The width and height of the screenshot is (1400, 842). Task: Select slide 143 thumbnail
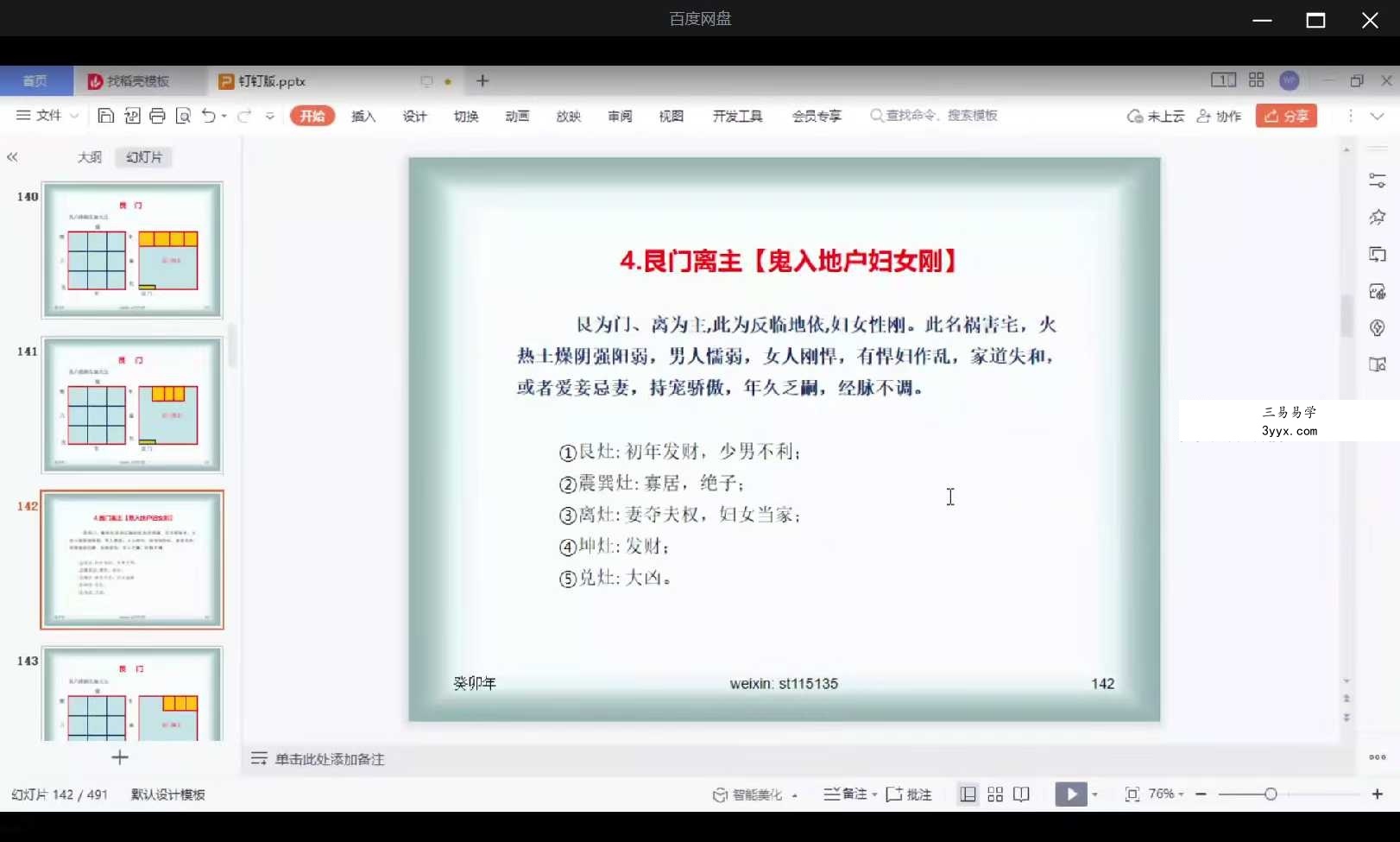(x=132, y=693)
